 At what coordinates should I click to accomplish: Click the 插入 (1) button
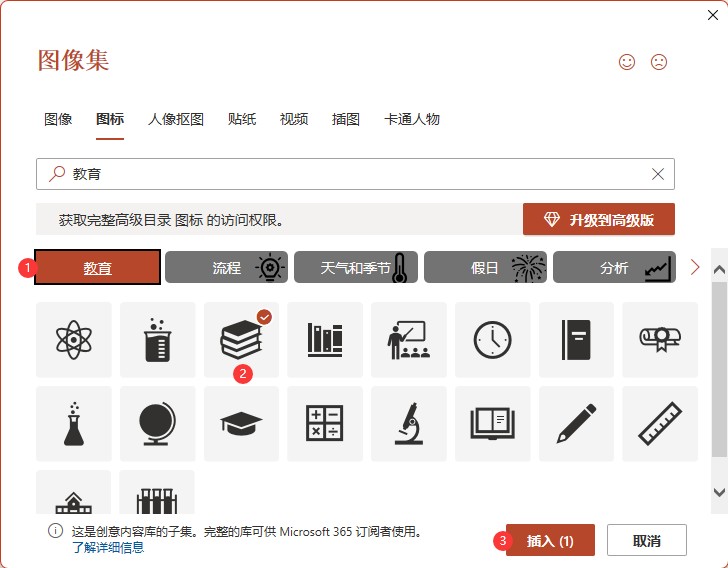pos(550,541)
